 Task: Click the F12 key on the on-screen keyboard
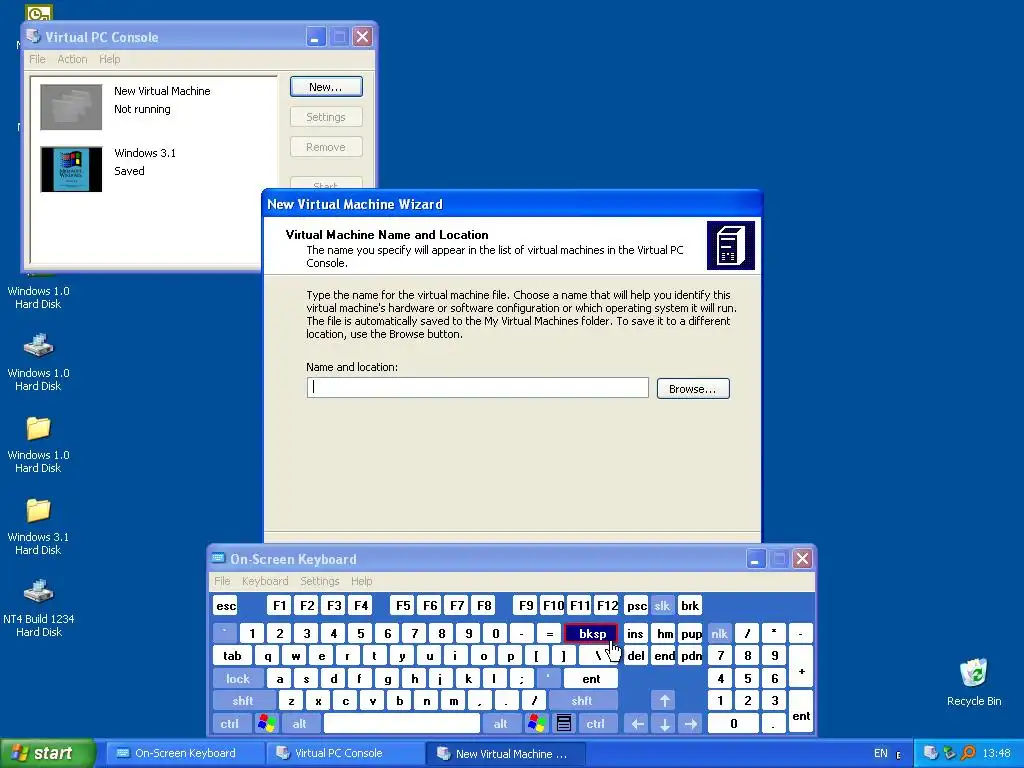(x=607, y=605)
